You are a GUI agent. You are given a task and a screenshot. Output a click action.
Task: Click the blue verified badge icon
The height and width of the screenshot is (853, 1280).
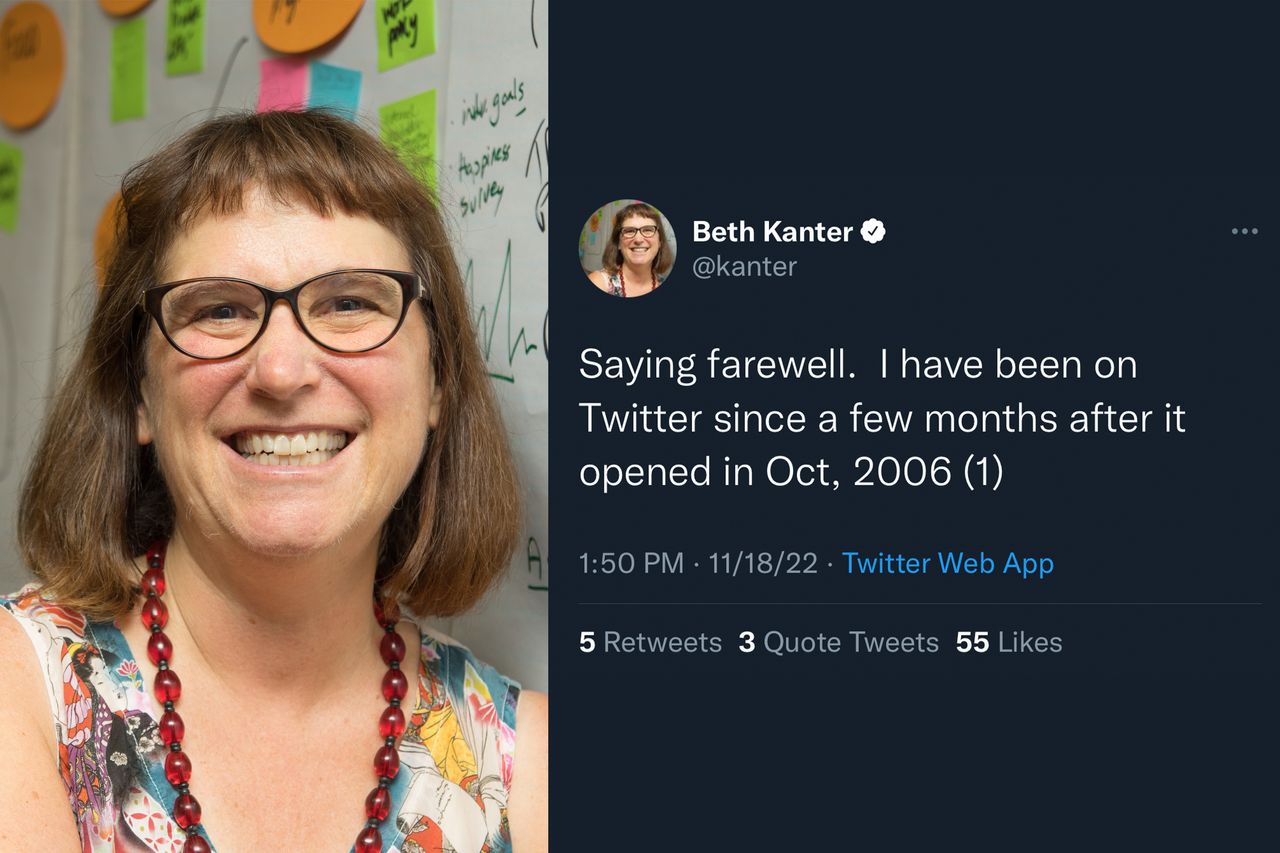pyautogui.click(x=873, y=232)
